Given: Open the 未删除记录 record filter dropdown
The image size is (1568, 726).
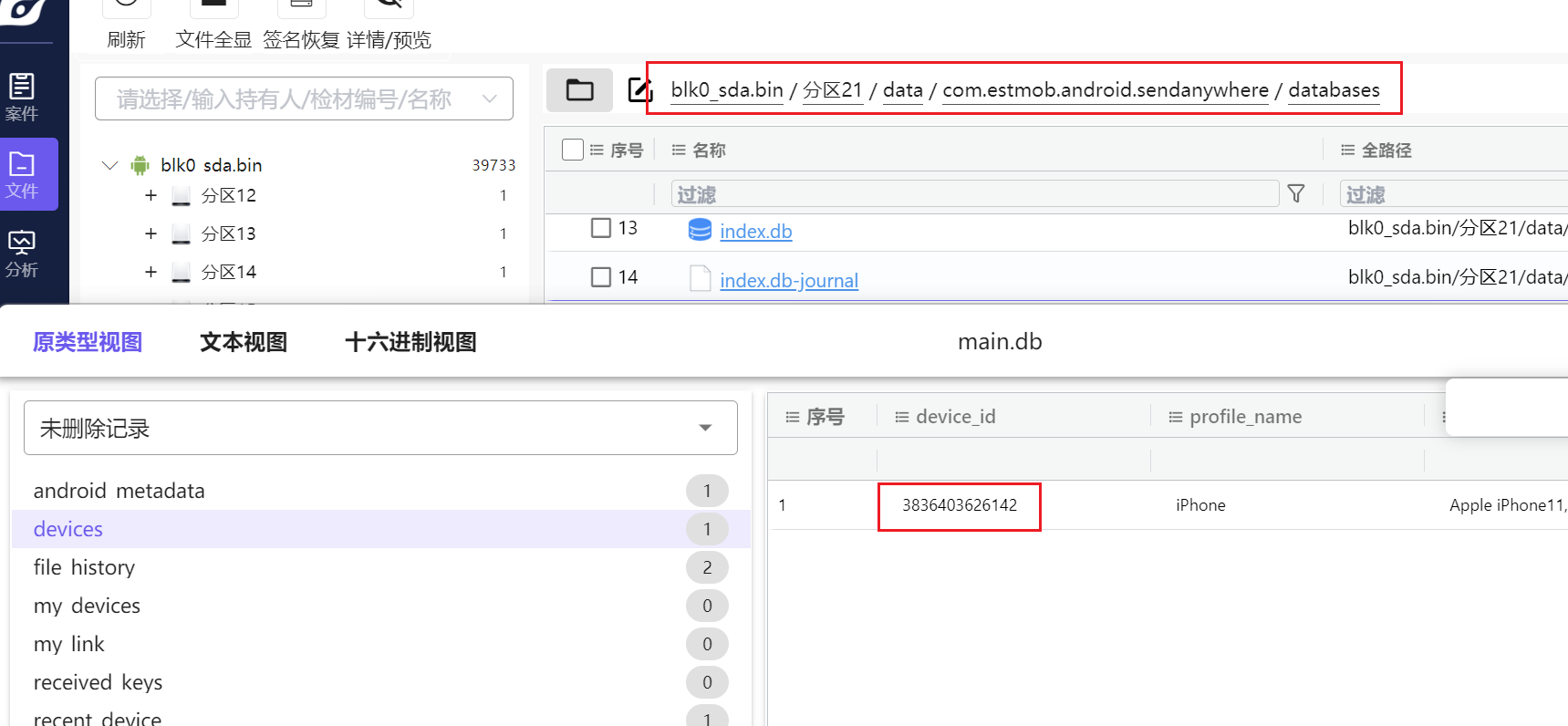Looking at the screenshot, I should (x=380, y=428).
